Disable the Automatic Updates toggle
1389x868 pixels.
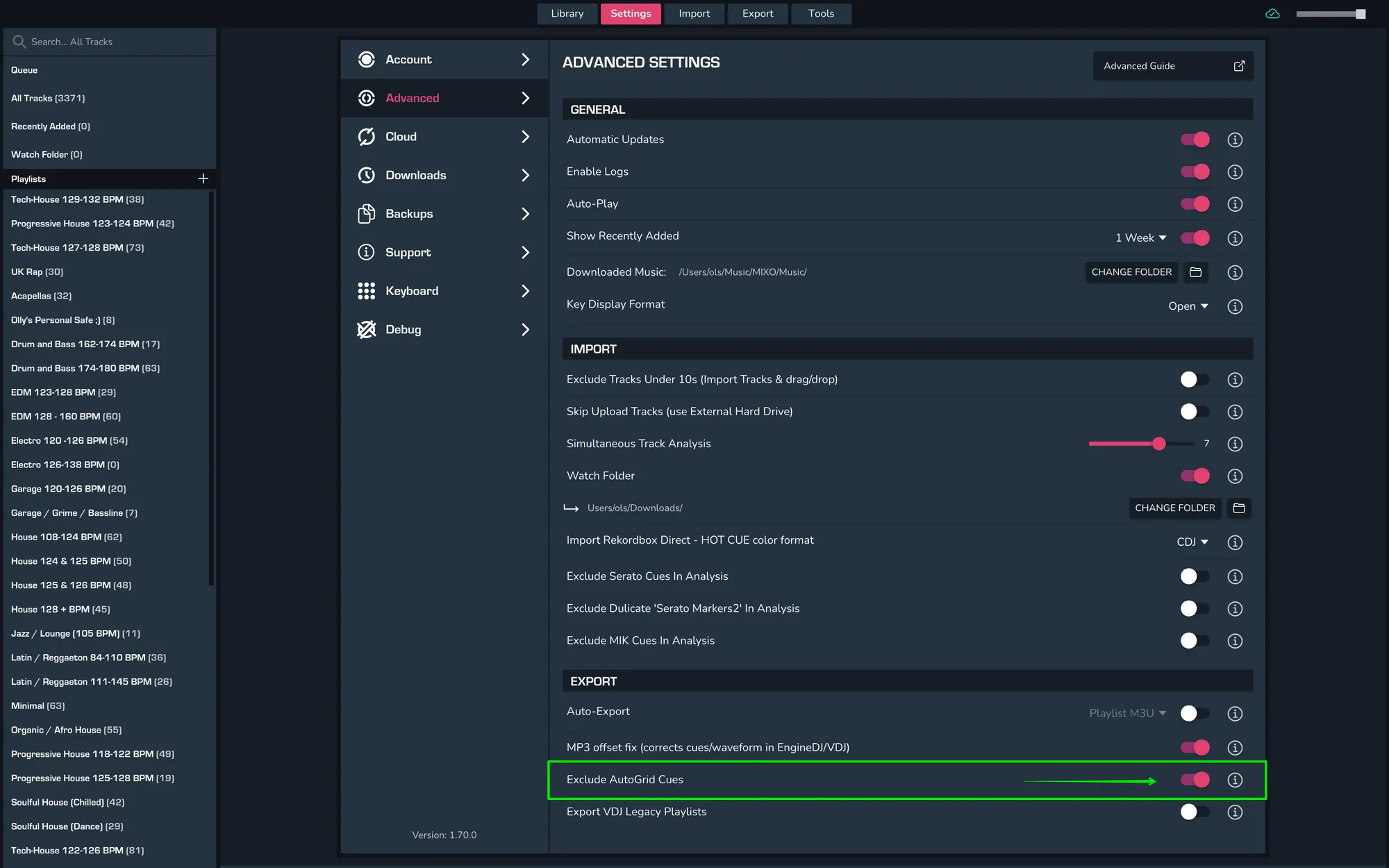pos(1195,140)
